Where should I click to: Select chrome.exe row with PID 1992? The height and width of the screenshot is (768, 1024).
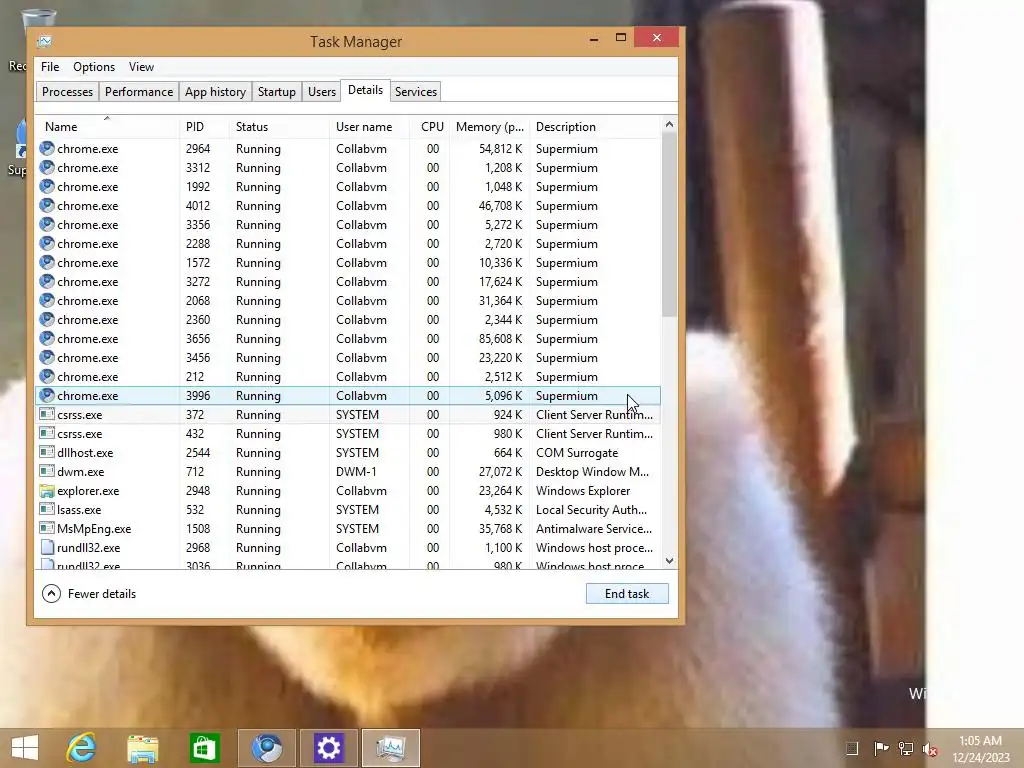click(348, 186)
